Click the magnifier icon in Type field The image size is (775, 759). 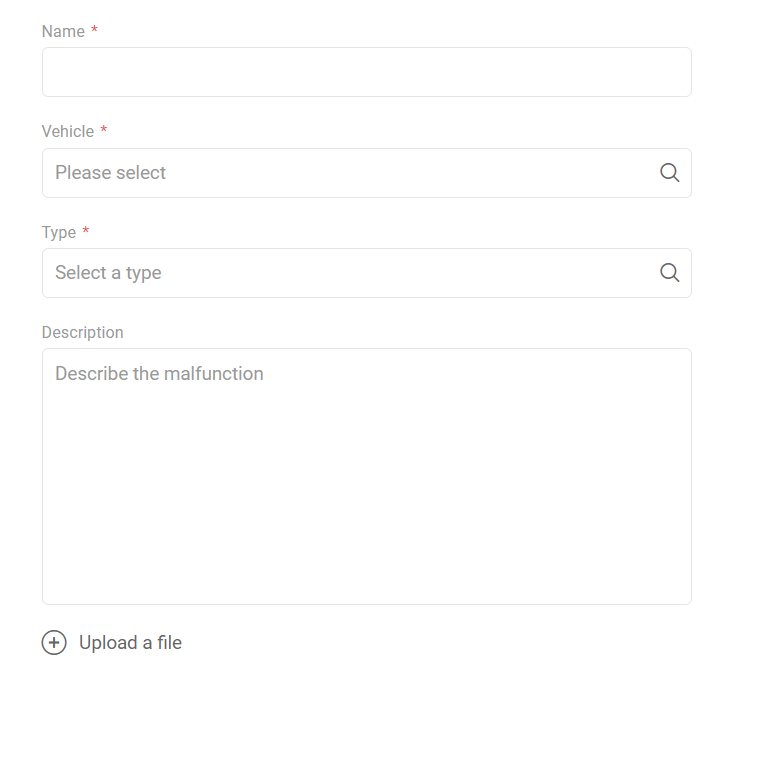[670, 273]
